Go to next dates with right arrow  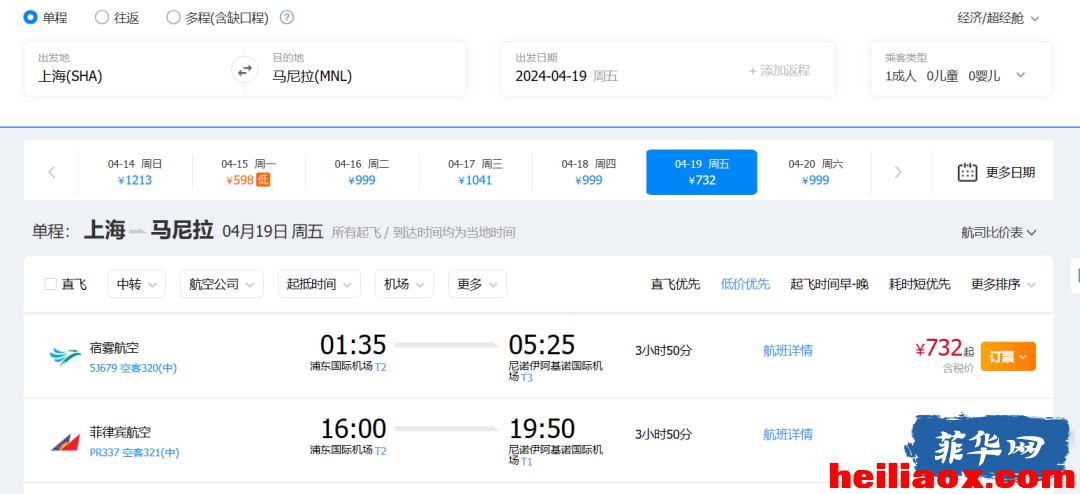[x=897, y=172]
